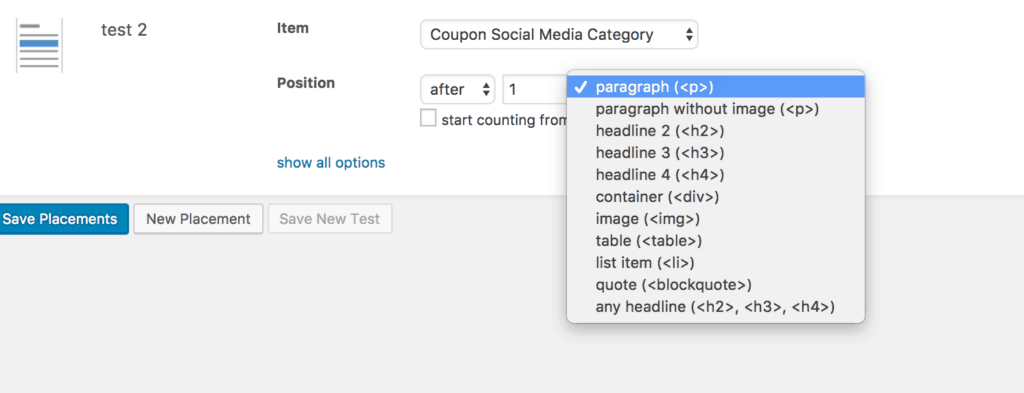Viewport: 1024px width, 393px height.
Task: Enable the start counting from checkbox
Action: [428, 118]
